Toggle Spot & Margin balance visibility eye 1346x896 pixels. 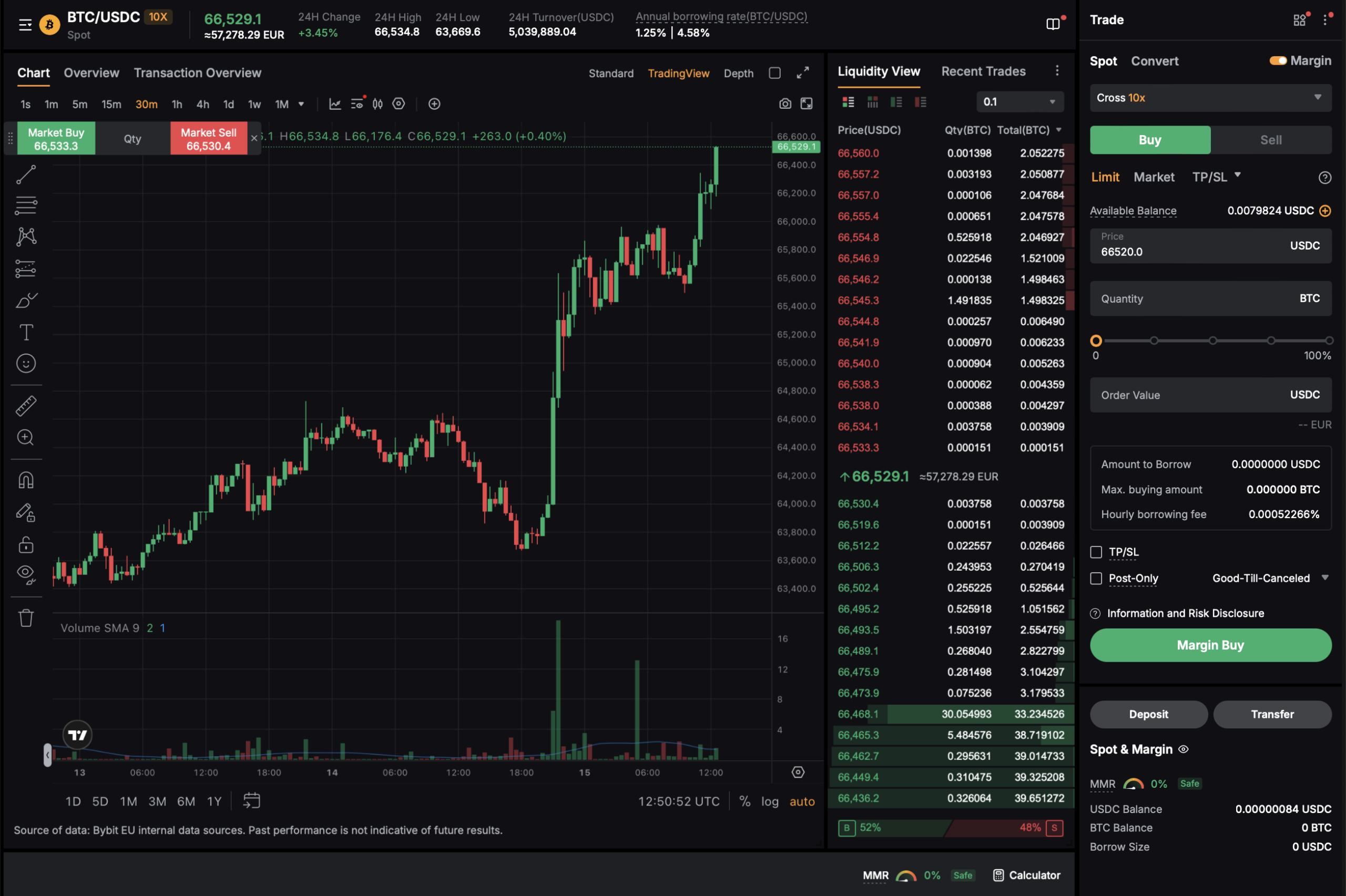(x=1183, y=749)
